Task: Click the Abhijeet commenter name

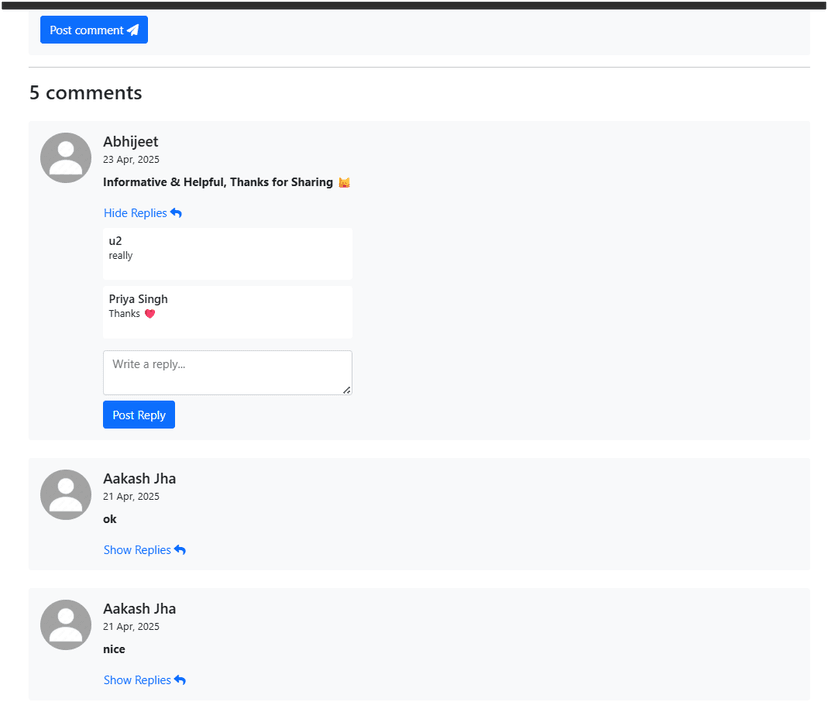Action: pyautogui.click(x=130, y=142)
